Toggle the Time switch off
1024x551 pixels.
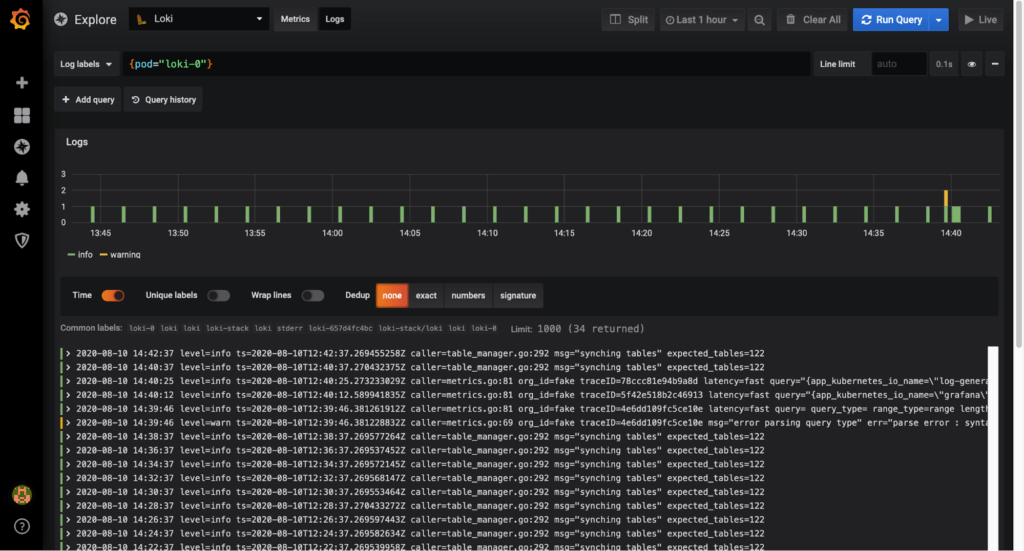click(x=113, y=295)
